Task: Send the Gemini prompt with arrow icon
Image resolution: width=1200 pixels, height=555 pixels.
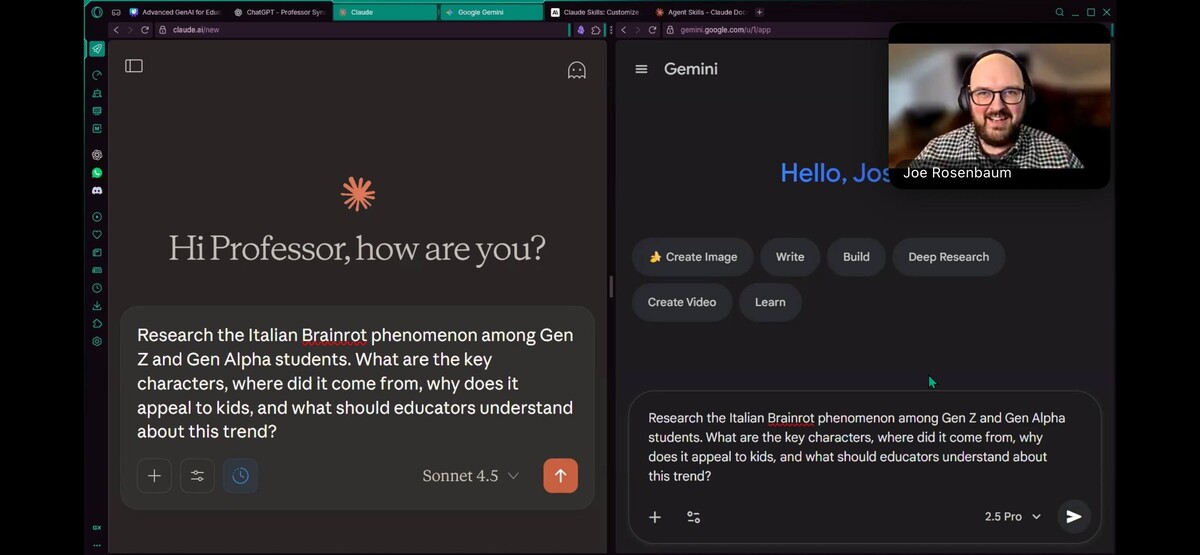Action: tap(1073, 517)
